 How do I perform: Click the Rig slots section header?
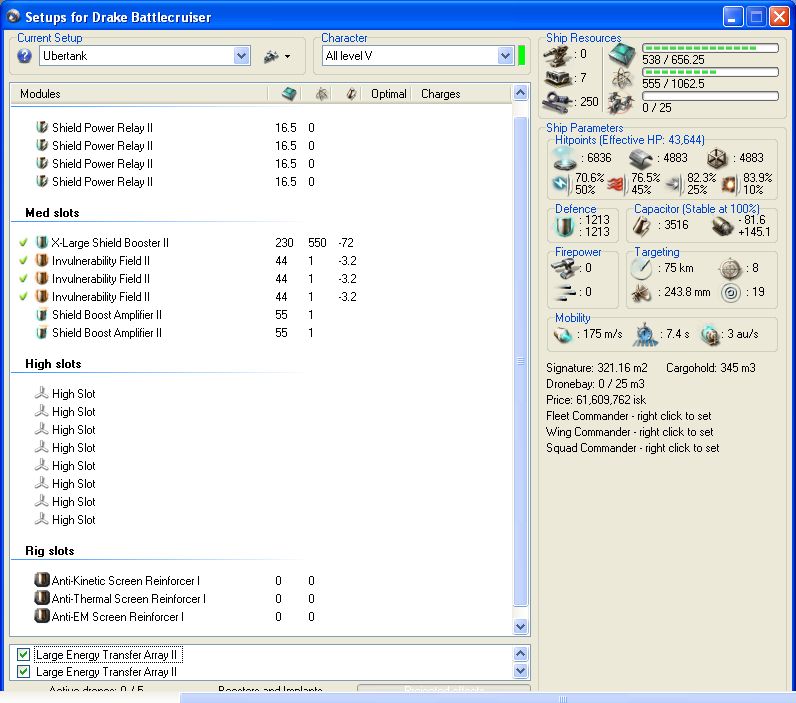tap(50, 551)
